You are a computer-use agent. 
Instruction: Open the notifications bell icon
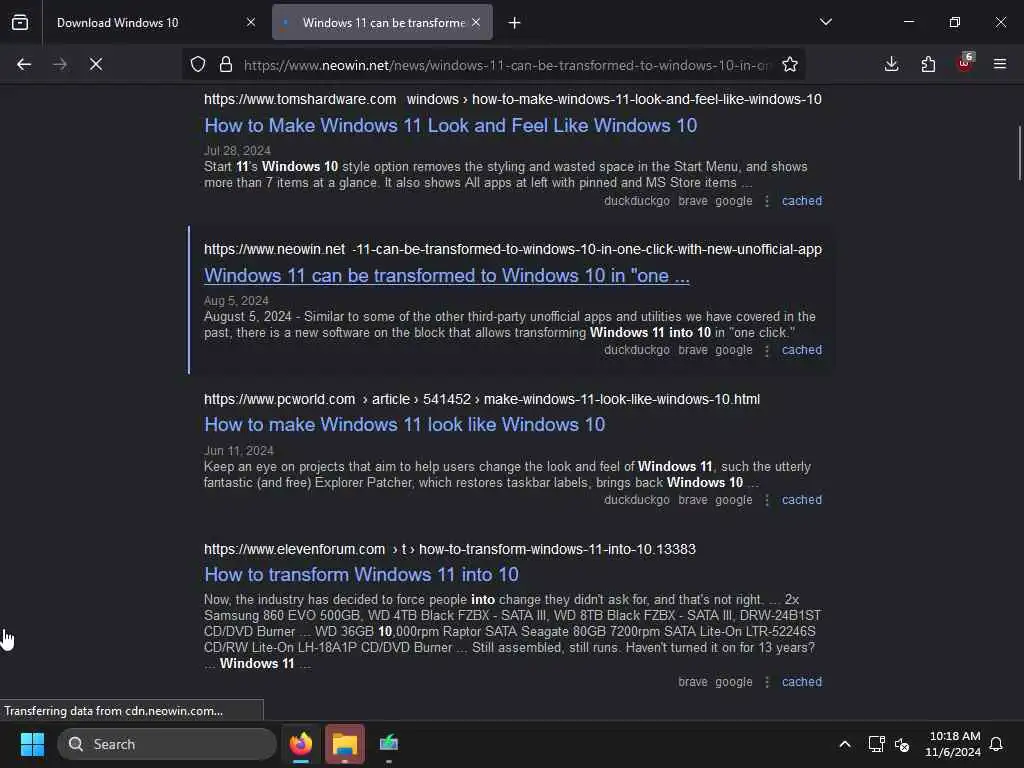click(x=997, y=744)
